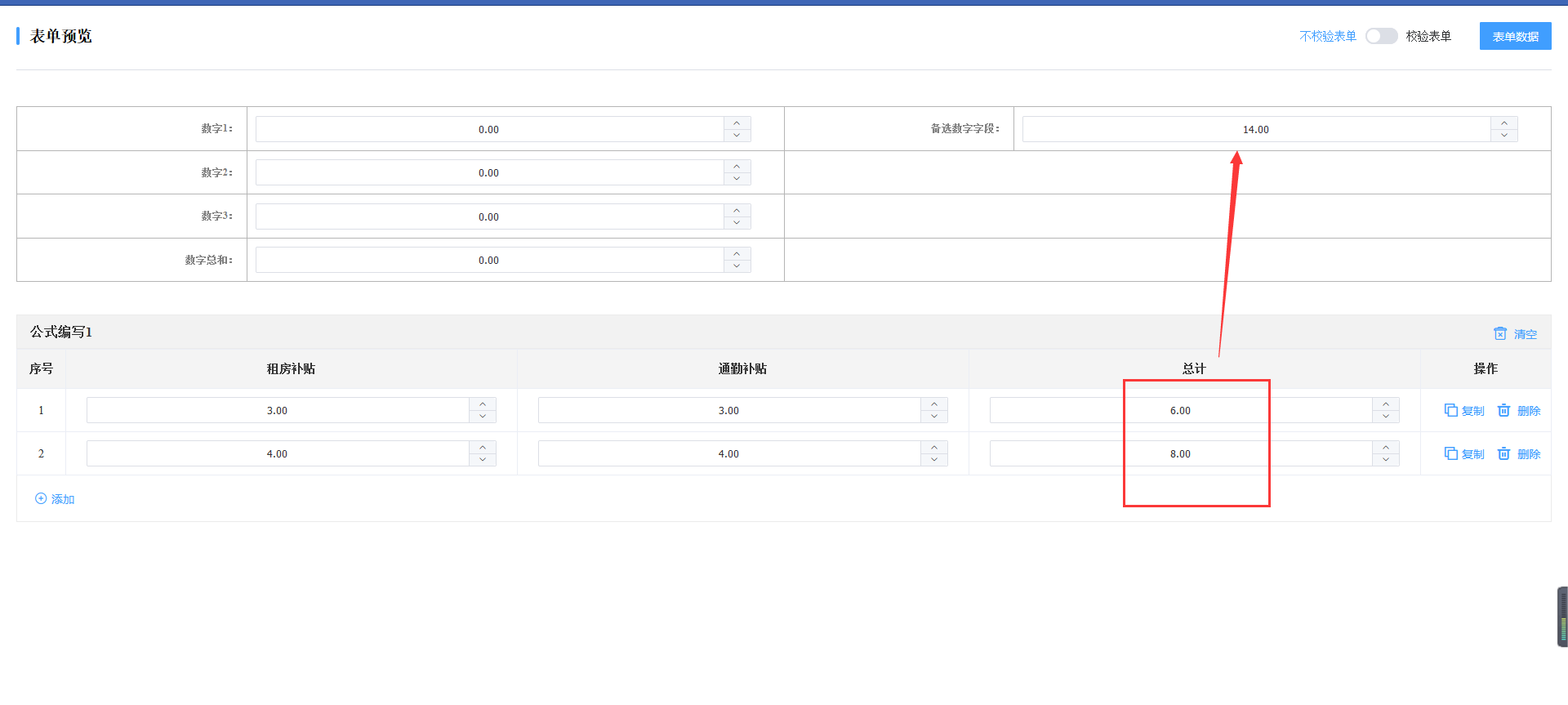Decrease row 2 总计 value
Screen dimensions: 1568x705
pyautogui.click(x=1386, y=460)
